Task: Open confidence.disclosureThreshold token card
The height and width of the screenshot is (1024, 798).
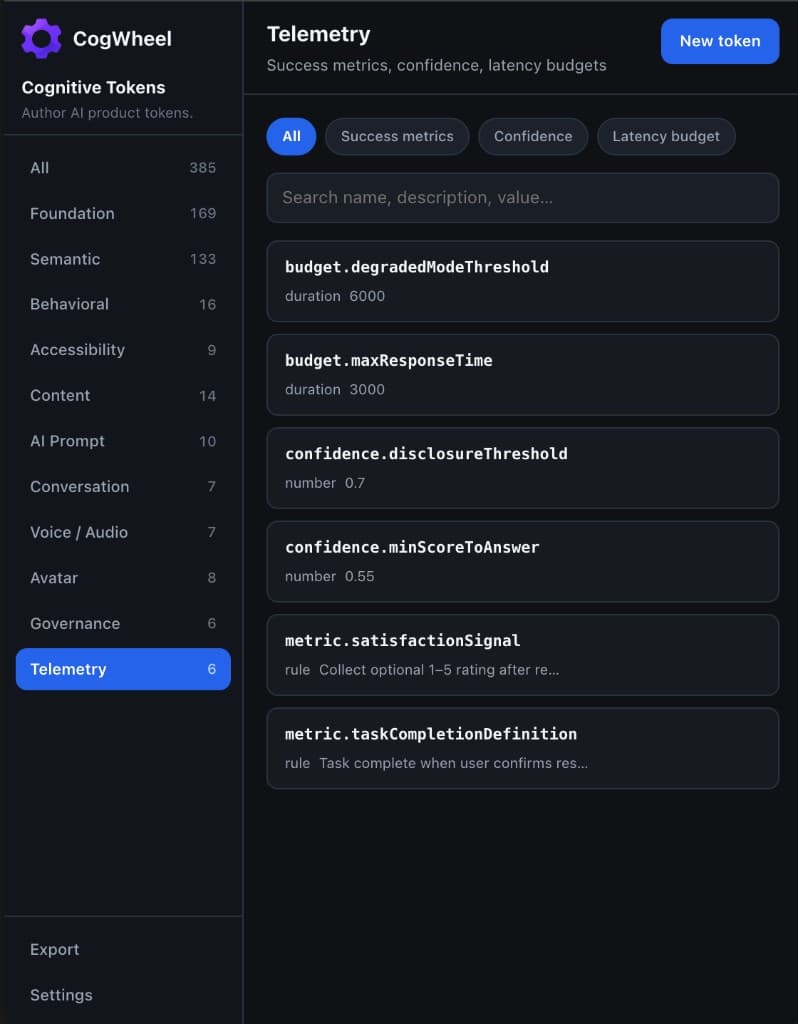Action: click(522, 468)
